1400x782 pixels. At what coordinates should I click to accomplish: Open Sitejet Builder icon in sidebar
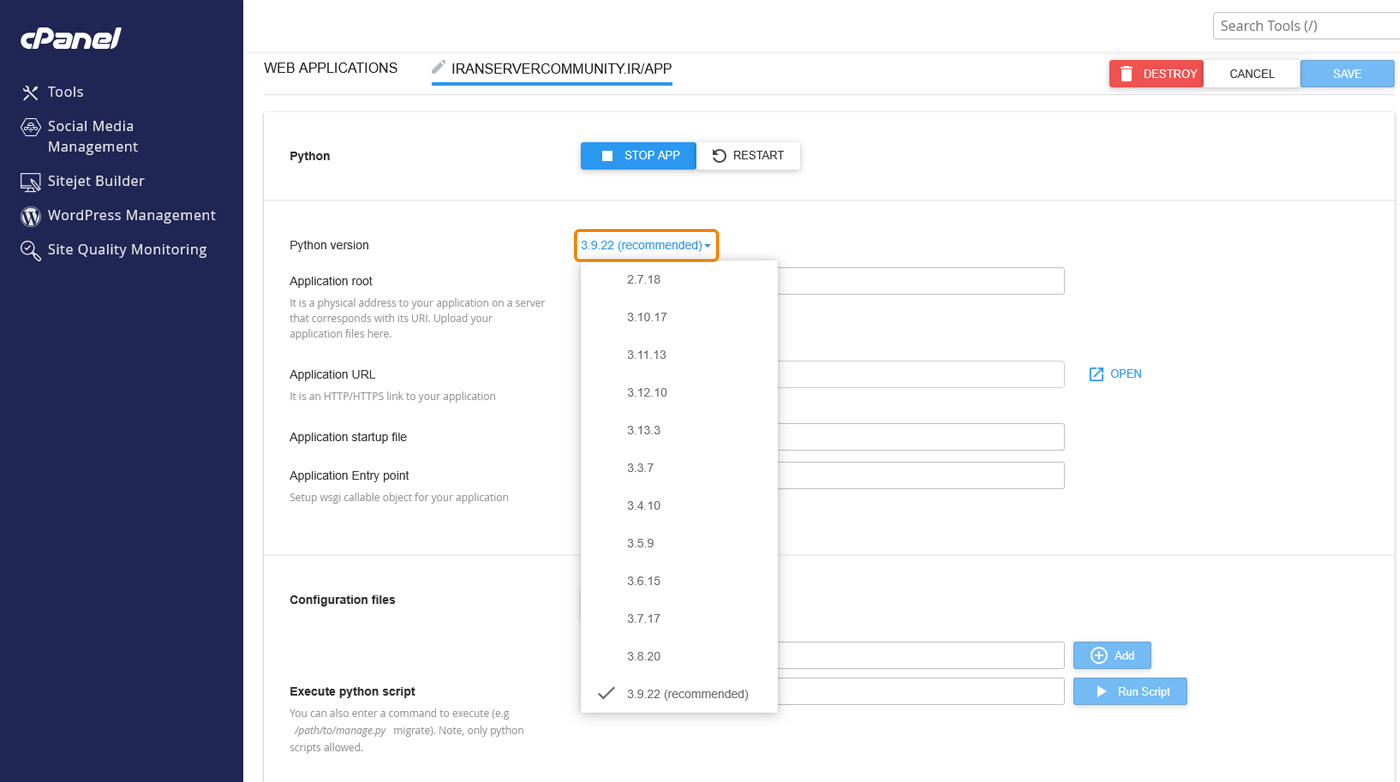click(30, 181)
